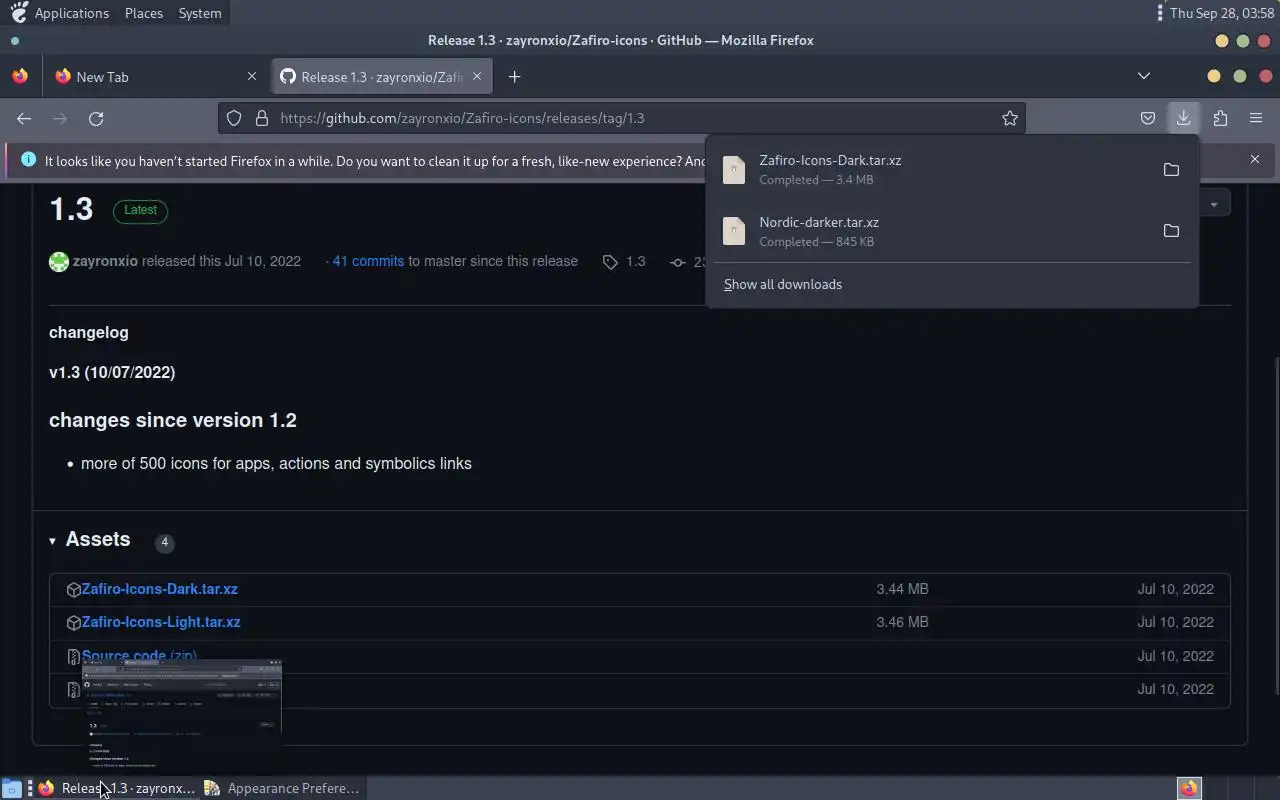Open the Extensions puzzle icon

pos(1220,118)
